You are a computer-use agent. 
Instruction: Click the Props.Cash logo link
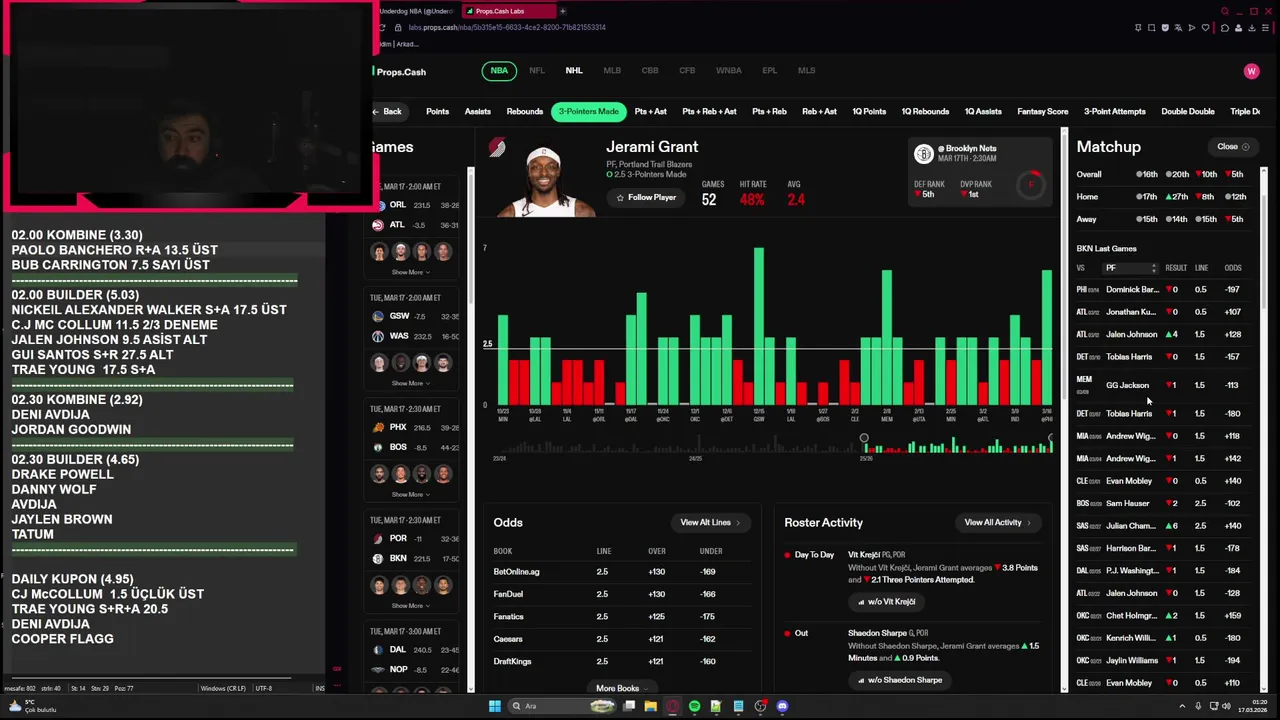(x=399, y=72)
